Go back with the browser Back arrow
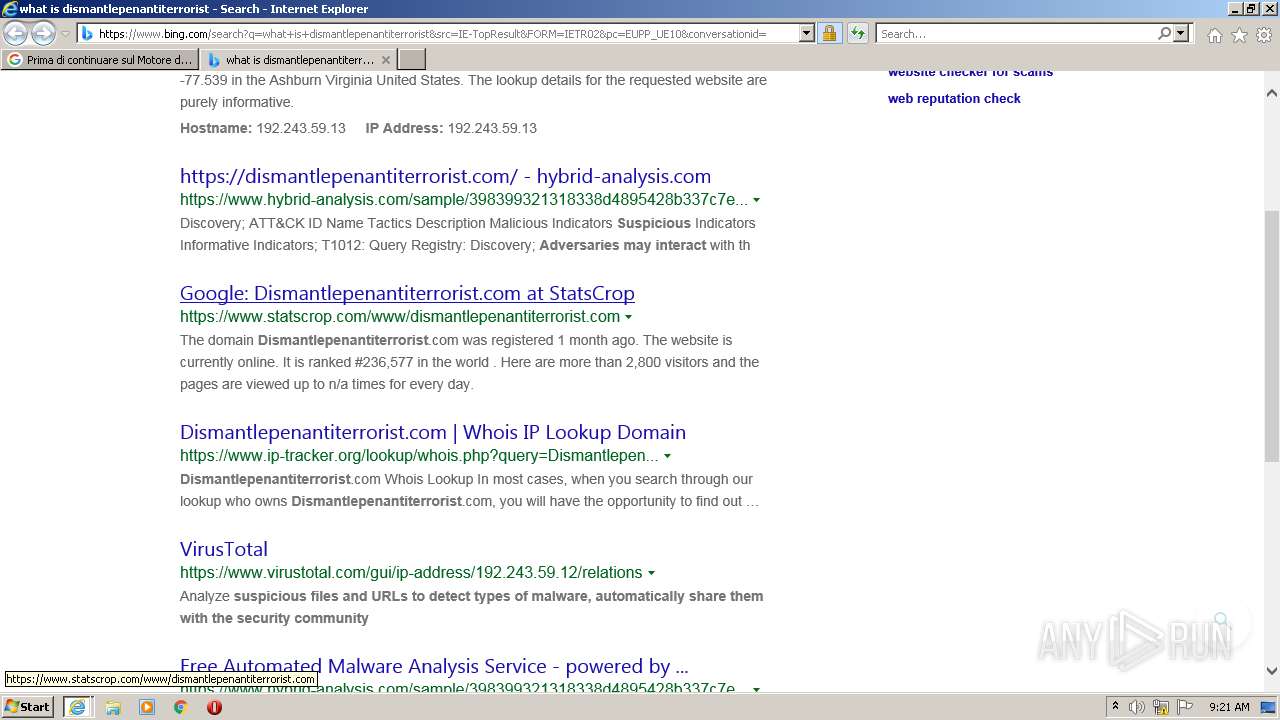 pos(15,33)
